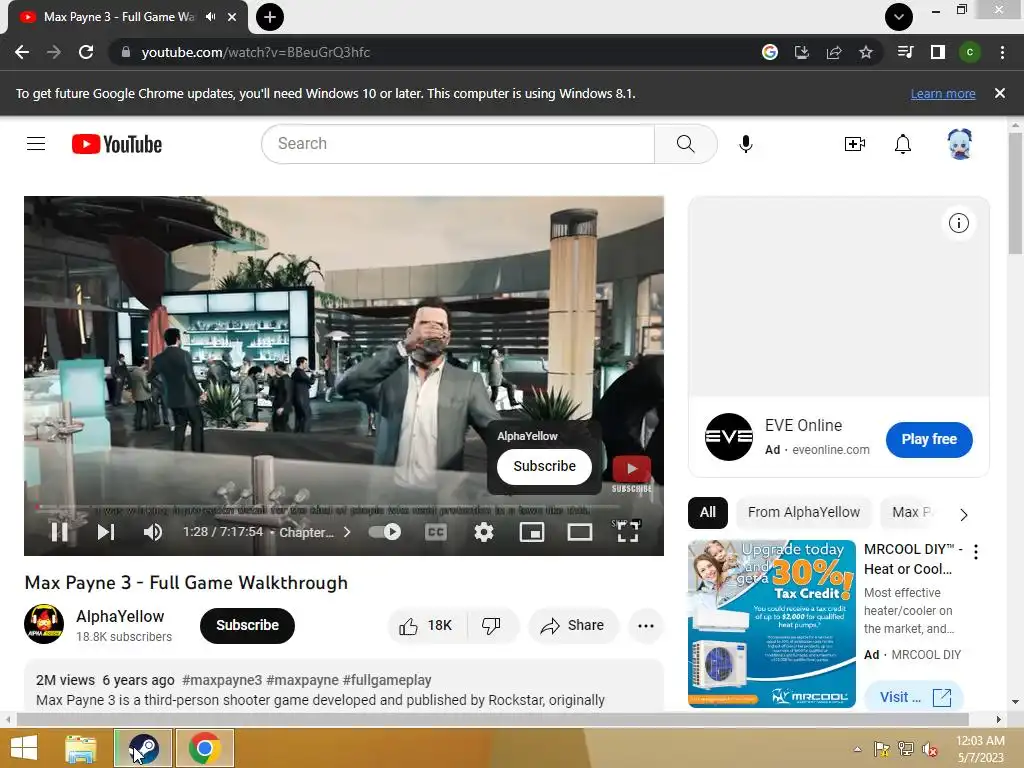
Task: Select the All filter chip
Action: [707, 513]
